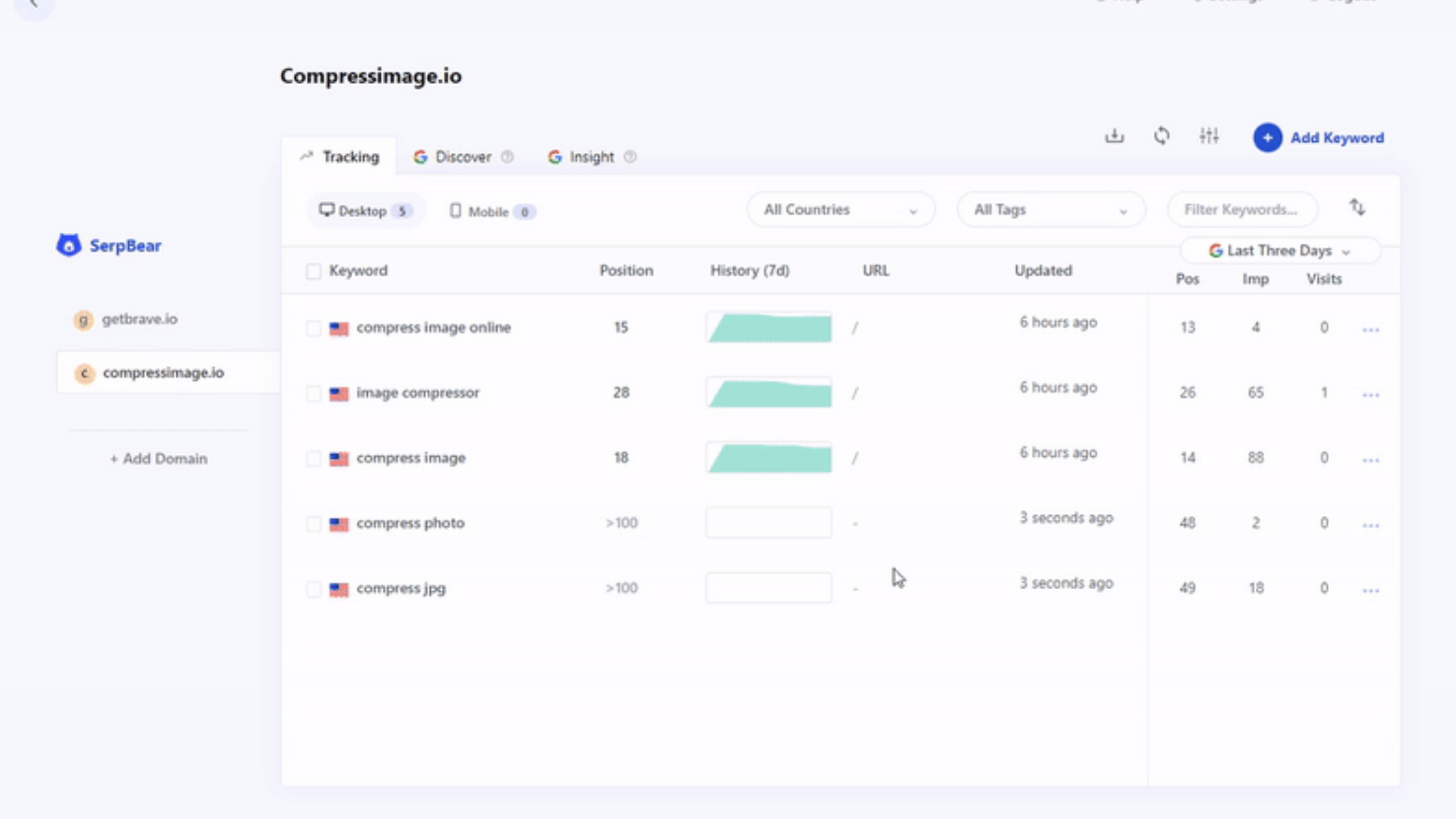This screenshot has width=1456, height=819.
Task: Click the + Add Domain button
Action: (x=158, y=459)
